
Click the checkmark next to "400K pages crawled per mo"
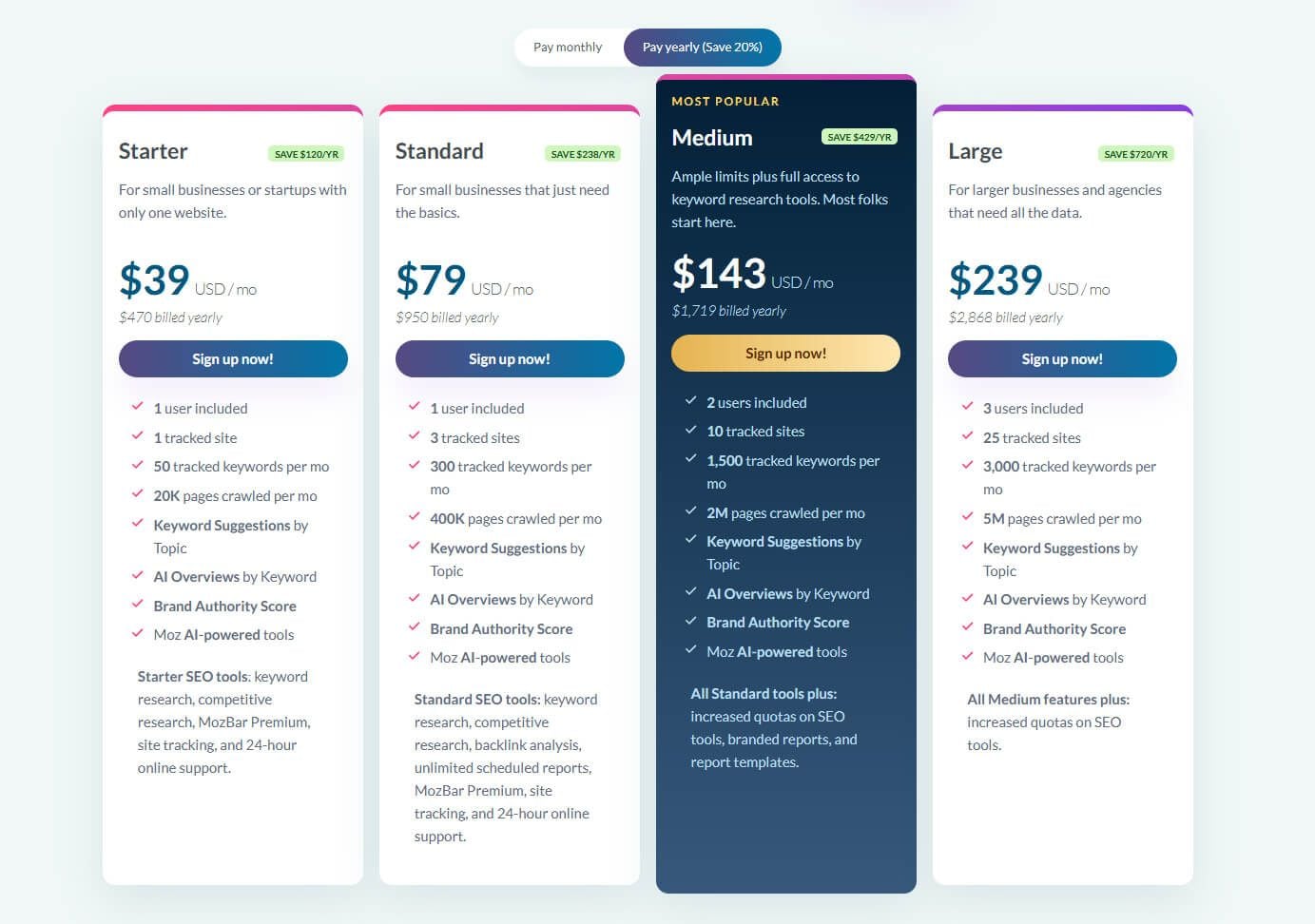tap(414, 517)
